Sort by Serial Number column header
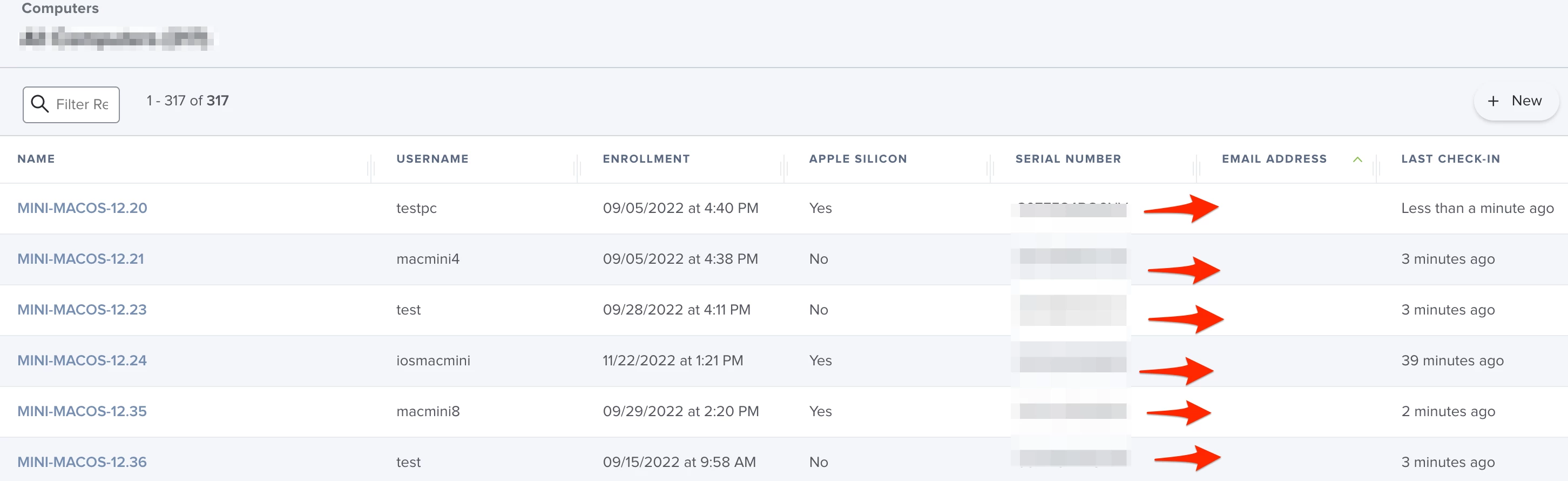This screenshot has height=481, width=1568. click(x=1067, y=158)
